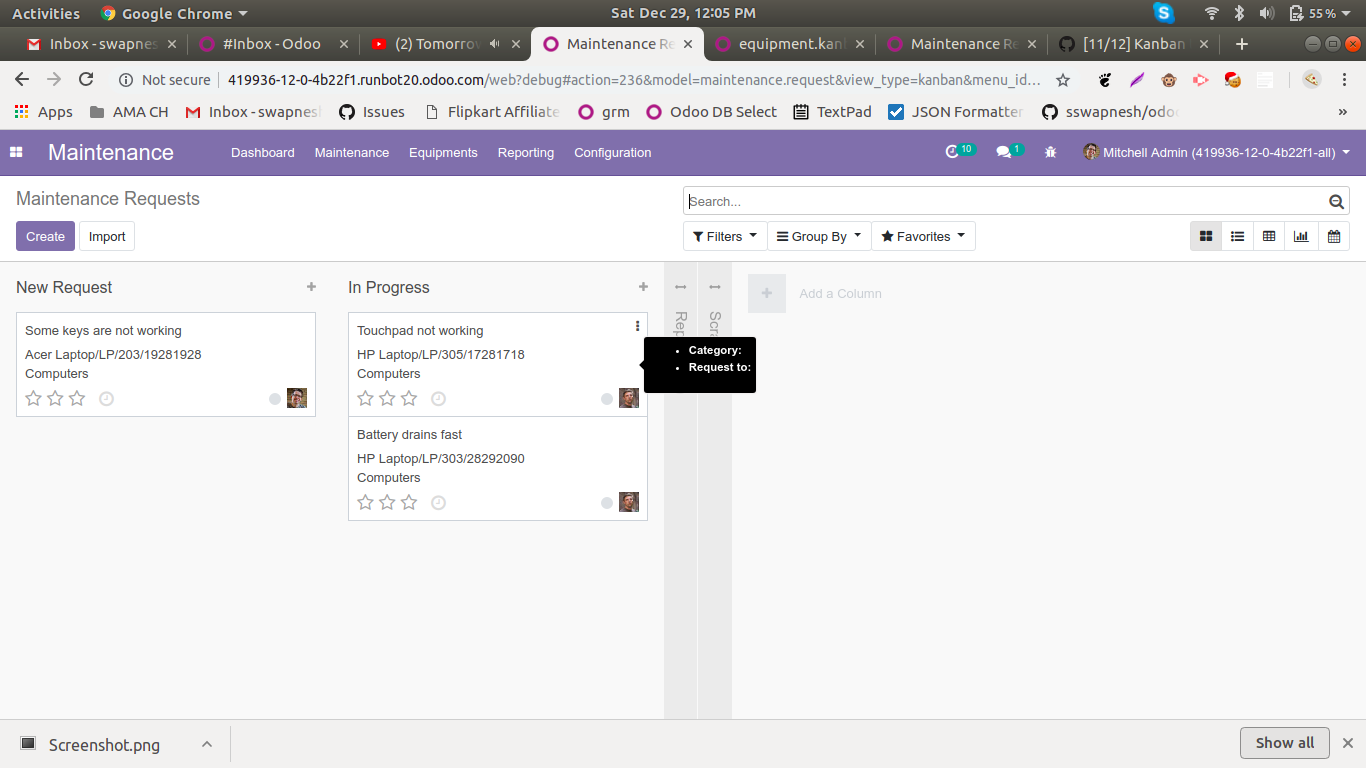
Task: Open the calendar view
Action: pyautogui.click(x=1333, y=236)
